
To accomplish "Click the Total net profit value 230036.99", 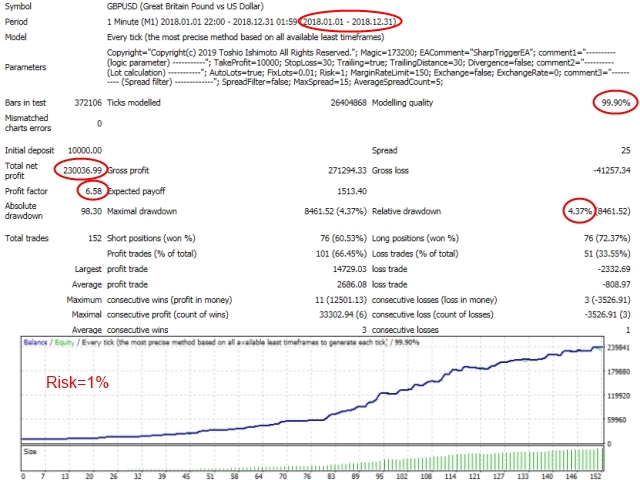I will click(x=82, y=171).
